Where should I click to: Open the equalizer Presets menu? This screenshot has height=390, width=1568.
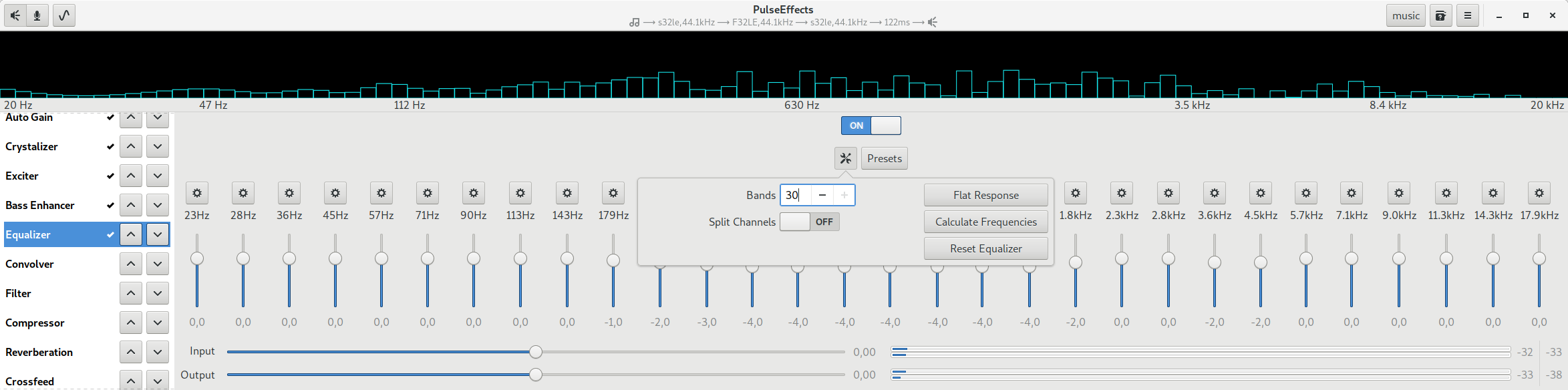tap(885, 158)
